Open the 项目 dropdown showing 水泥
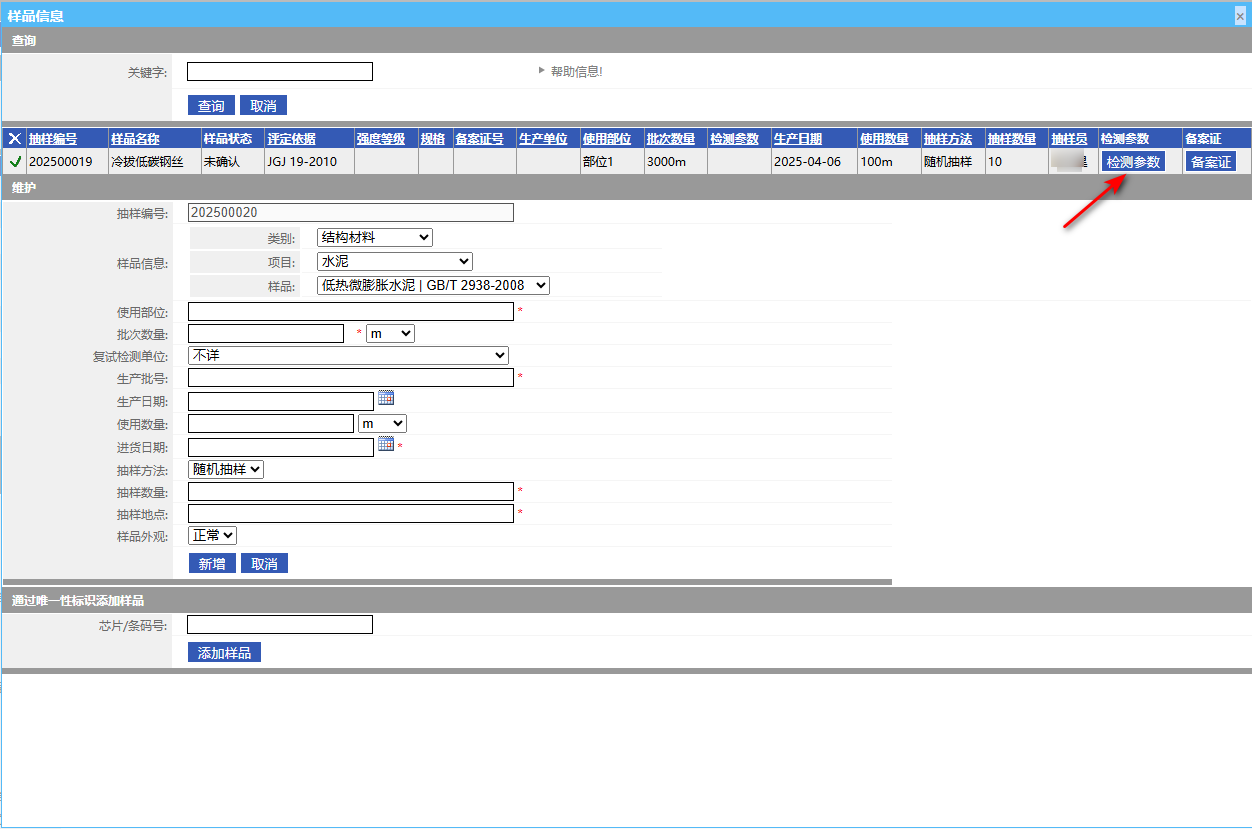1252x829 pixels. click(394, 261)
